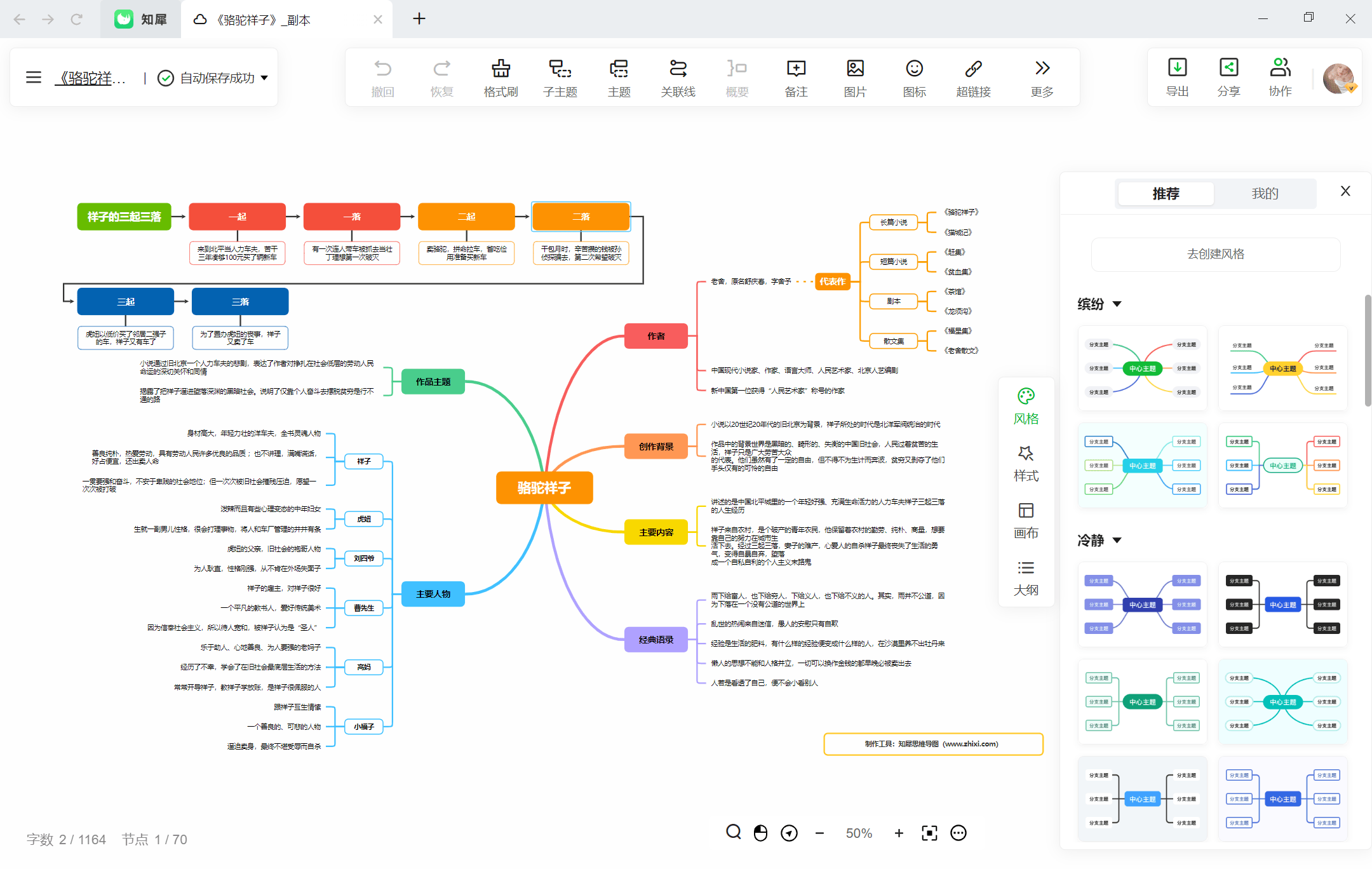Screen dimensions: 1372x869
Task: Select the 作品主题 branch node
Action: 433,382
